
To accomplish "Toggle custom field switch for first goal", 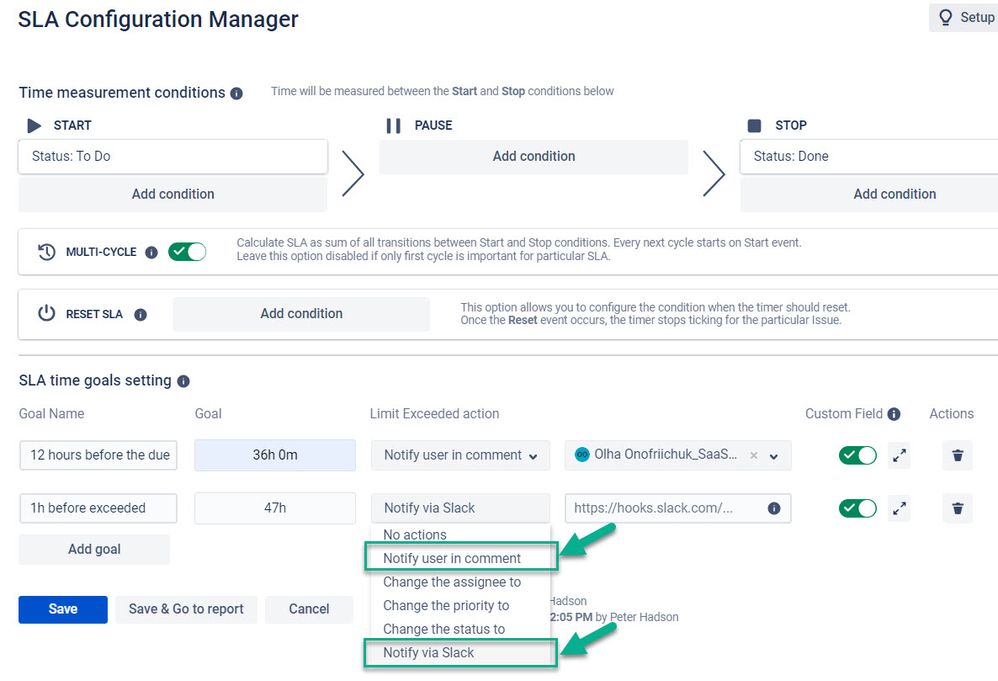I will click(857, 455).
